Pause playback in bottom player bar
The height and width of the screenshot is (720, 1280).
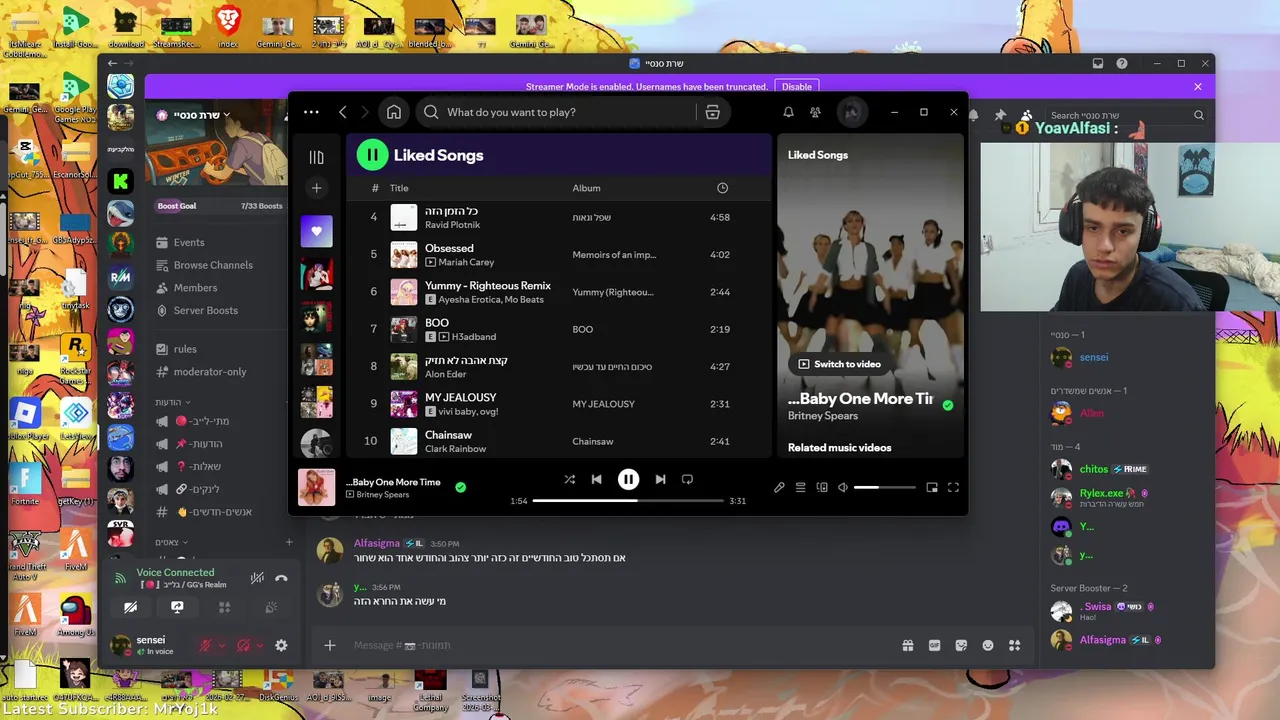coord(628,479)
